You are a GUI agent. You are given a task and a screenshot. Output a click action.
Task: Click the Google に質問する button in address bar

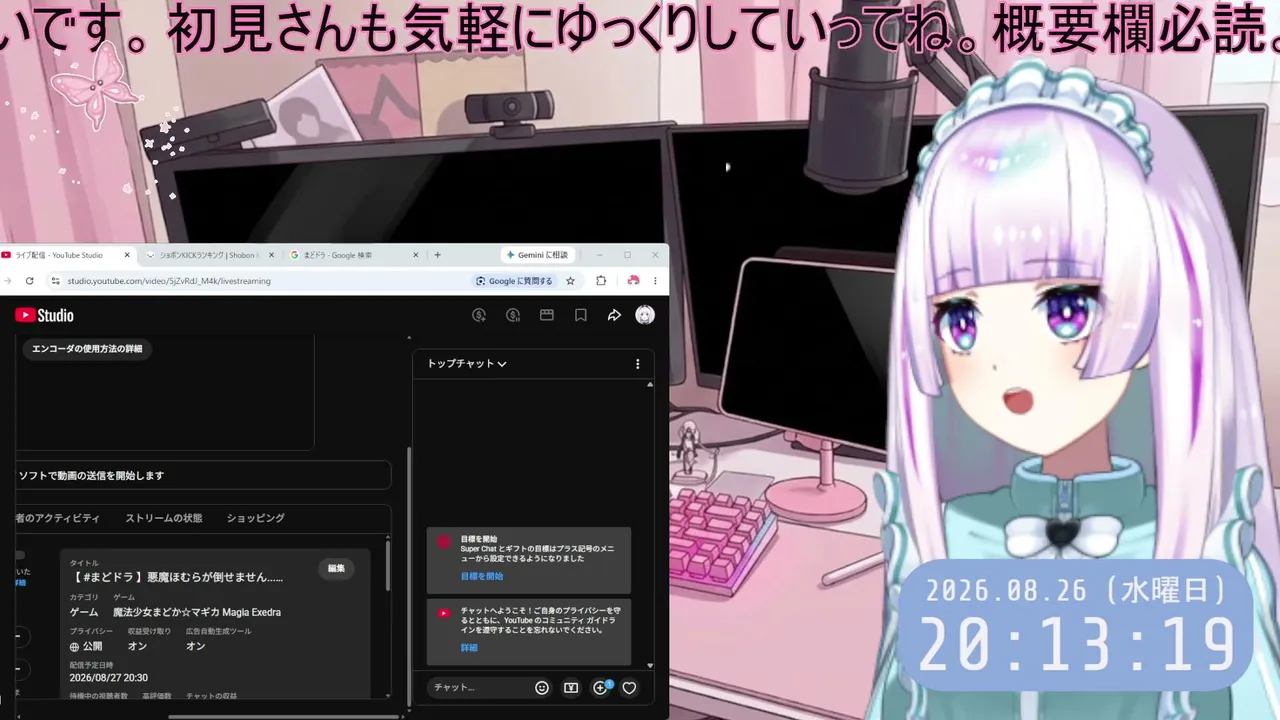click(515, 281)
